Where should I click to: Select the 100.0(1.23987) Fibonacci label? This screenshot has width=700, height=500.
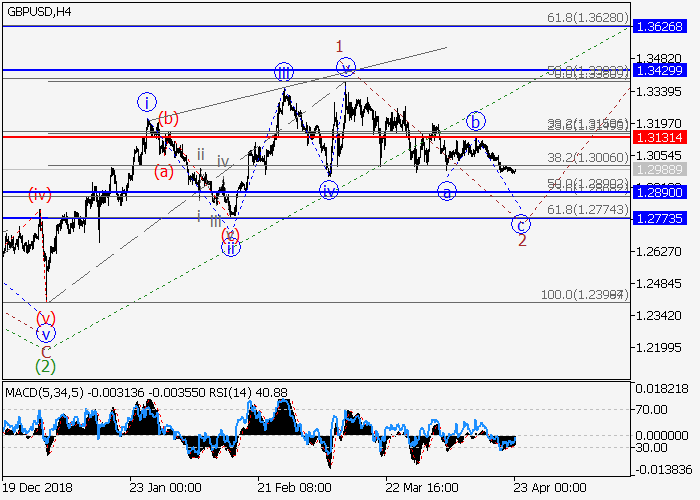pyautogui.click(x=584, y=296)
